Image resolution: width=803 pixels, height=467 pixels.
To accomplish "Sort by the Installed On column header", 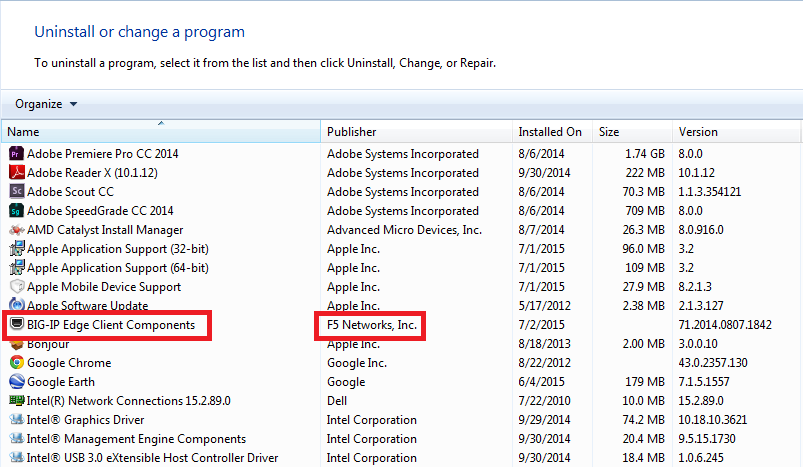I will (x=552, y=132).
